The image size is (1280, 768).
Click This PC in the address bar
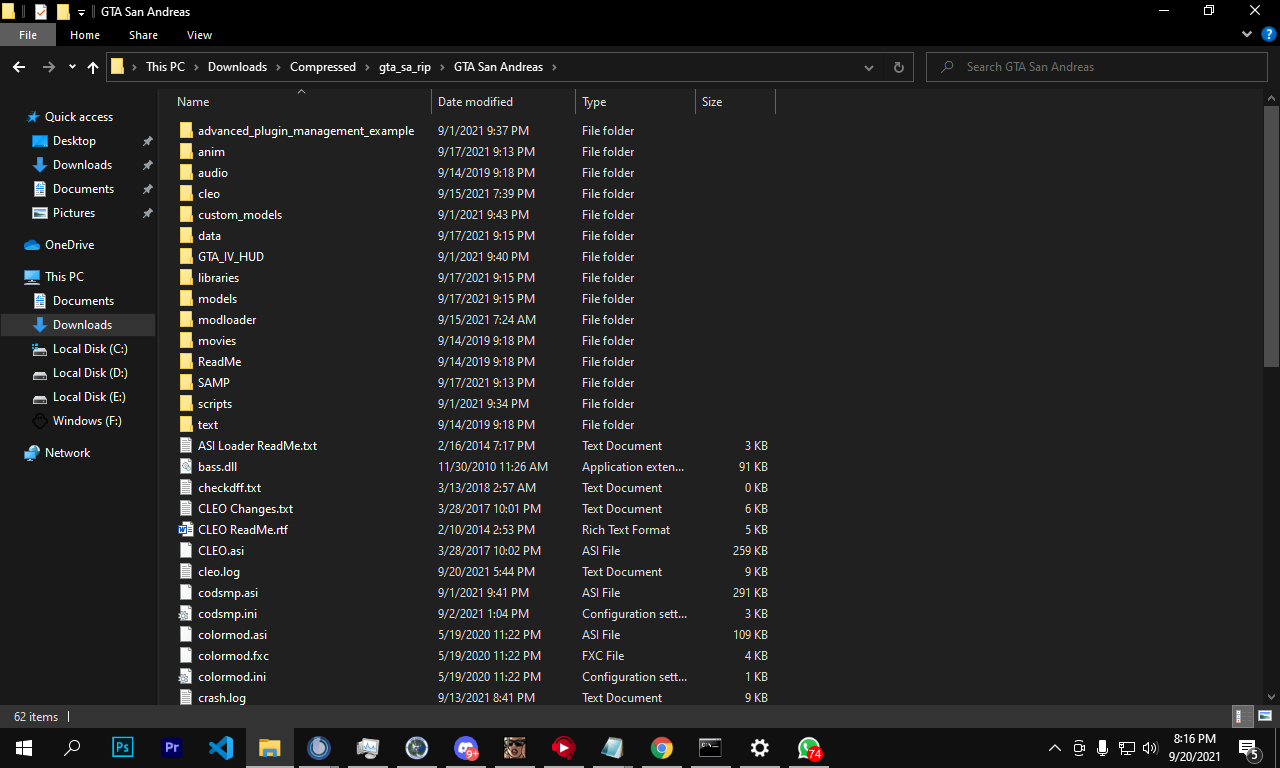click(x=165, y=67)
